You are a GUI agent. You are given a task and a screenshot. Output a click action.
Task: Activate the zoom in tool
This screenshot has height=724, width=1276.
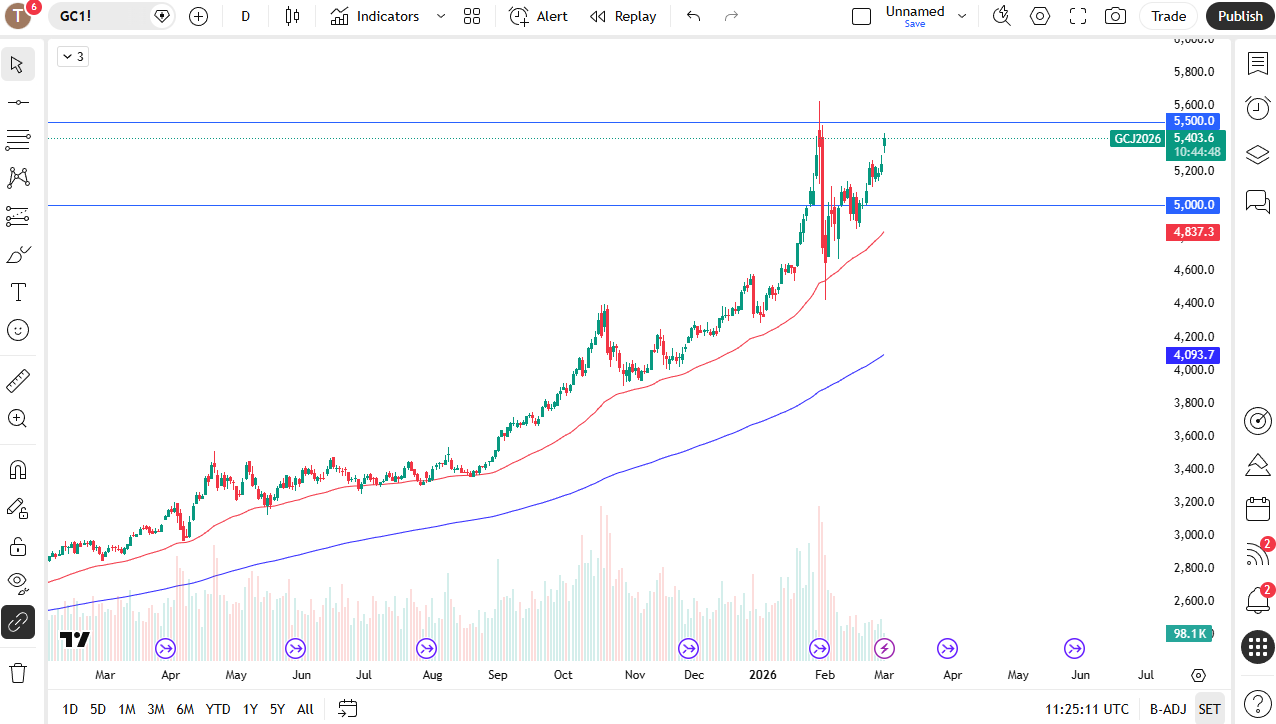tap(17, 419)
